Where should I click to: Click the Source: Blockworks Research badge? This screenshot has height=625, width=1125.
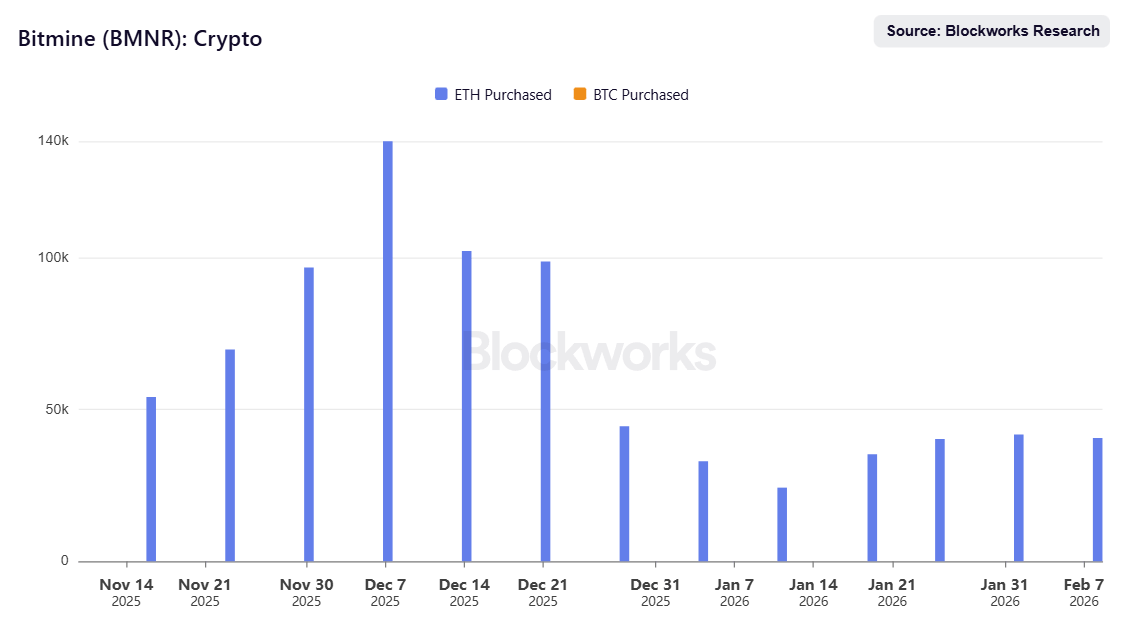click(992, 31)
